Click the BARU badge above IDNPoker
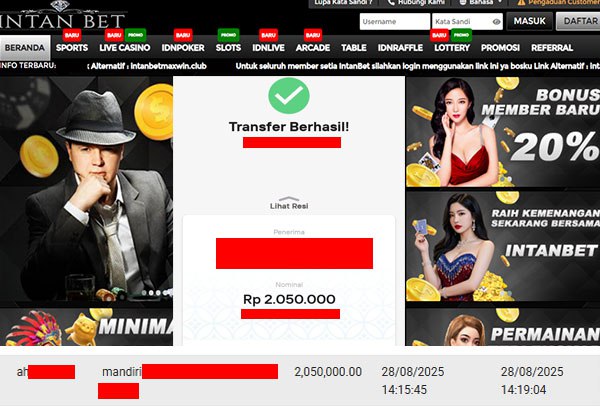This screenshot has width=600, height=415. click(183, 35)
